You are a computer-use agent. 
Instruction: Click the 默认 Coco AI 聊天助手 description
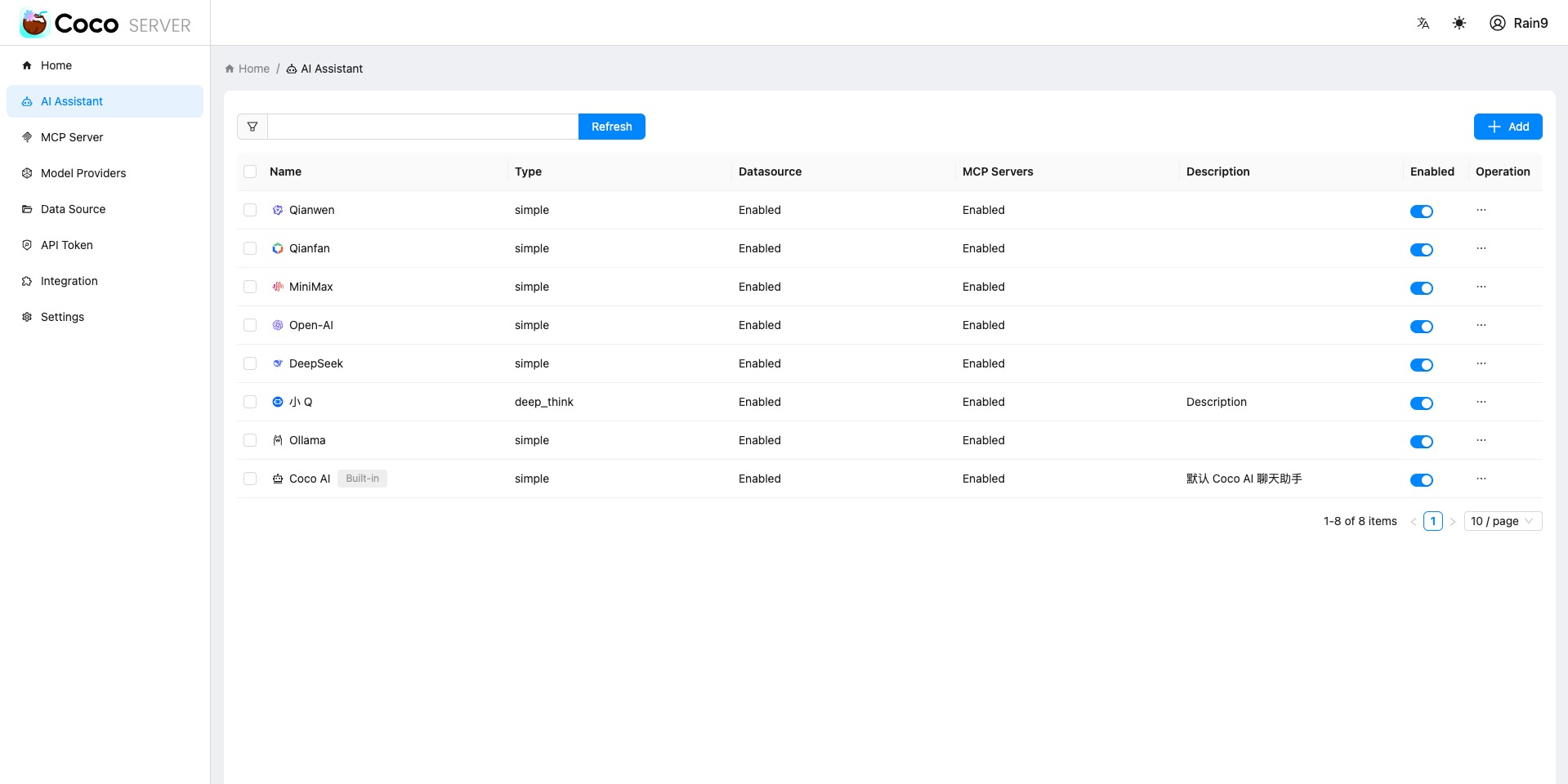tap(1244, 479)
